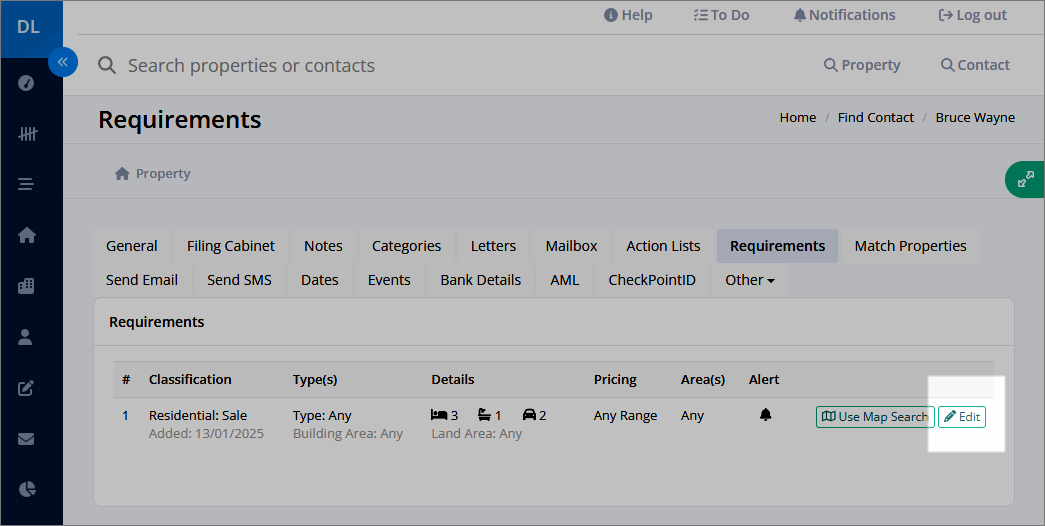Select the Requirements tab
Screen dimensions: 1045x526
coord(777,246)
